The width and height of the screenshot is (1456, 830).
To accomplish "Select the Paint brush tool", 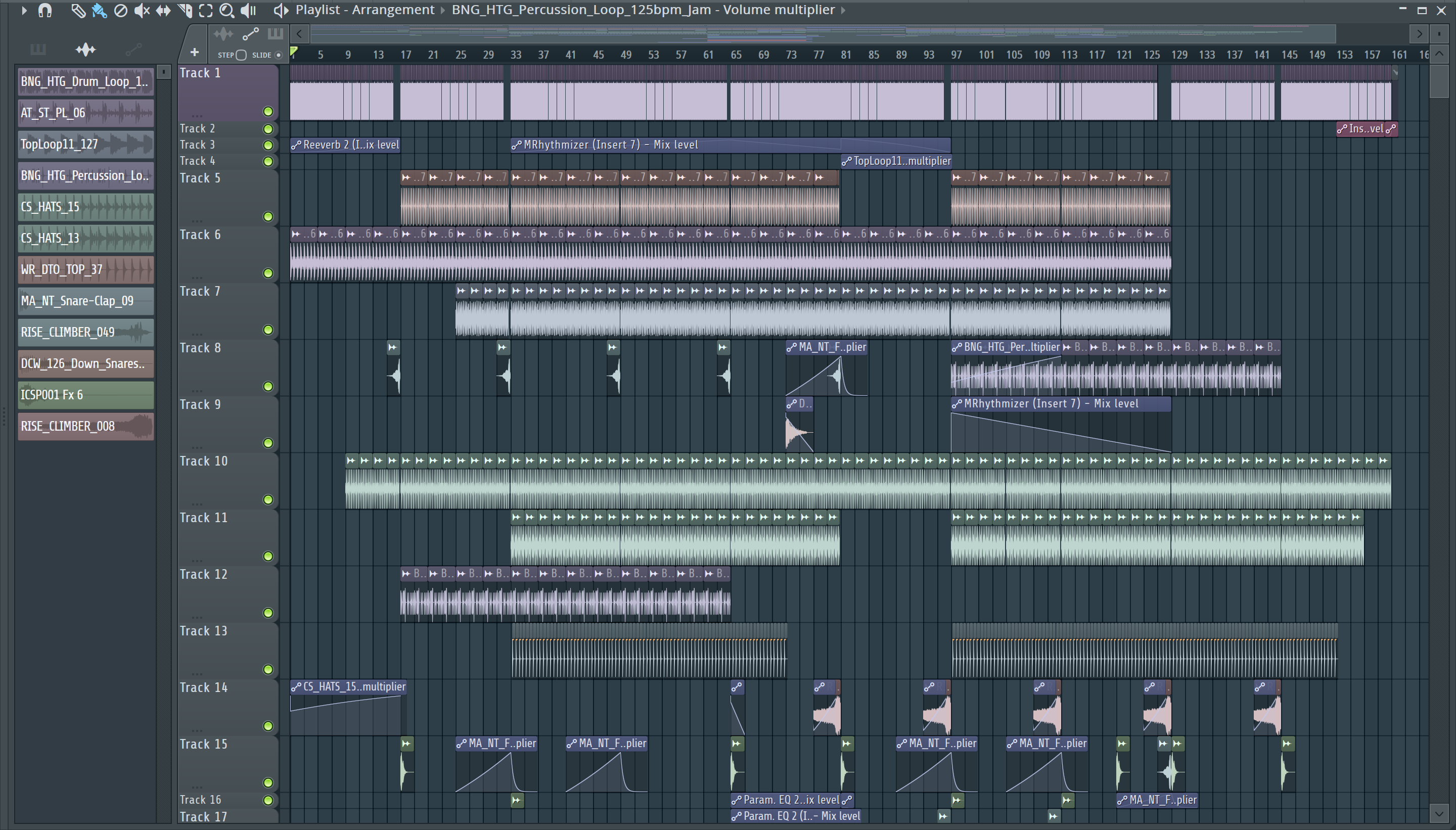I will (x=99, y=10).
